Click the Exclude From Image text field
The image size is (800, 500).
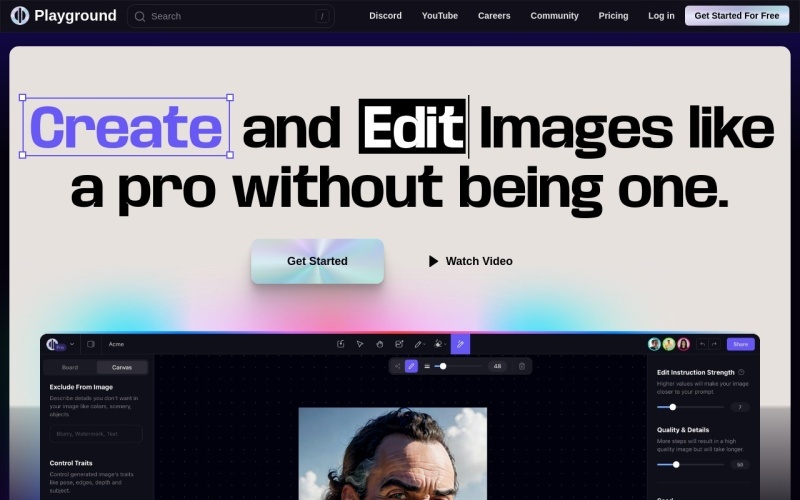click(96, 434)
